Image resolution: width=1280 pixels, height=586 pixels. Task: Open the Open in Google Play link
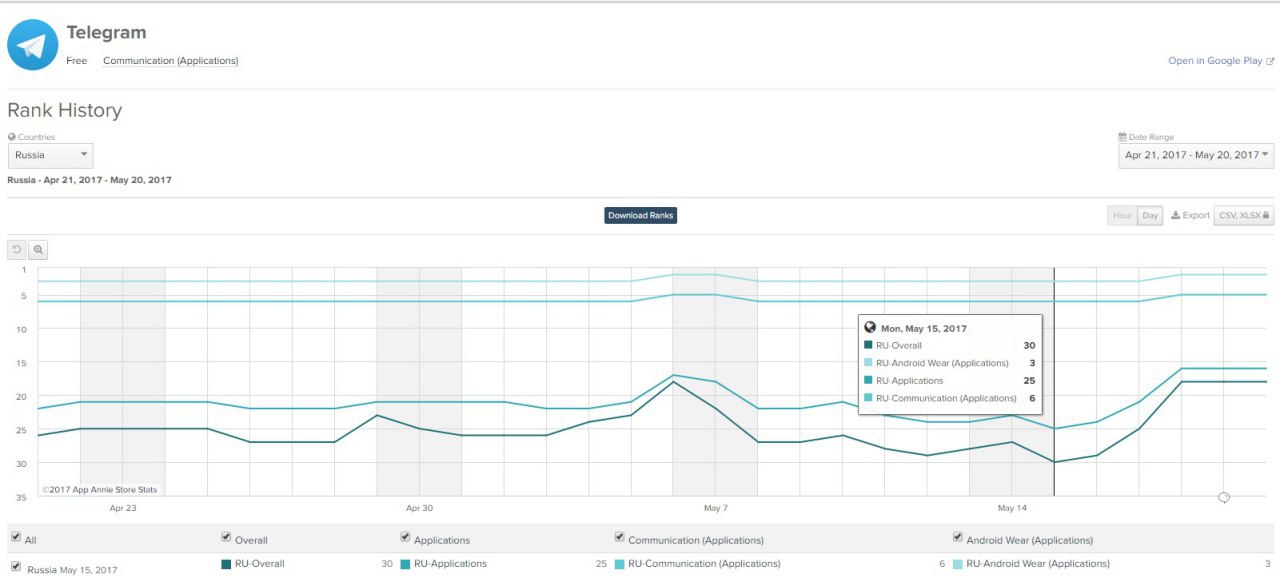click(x=1215, y=61)
